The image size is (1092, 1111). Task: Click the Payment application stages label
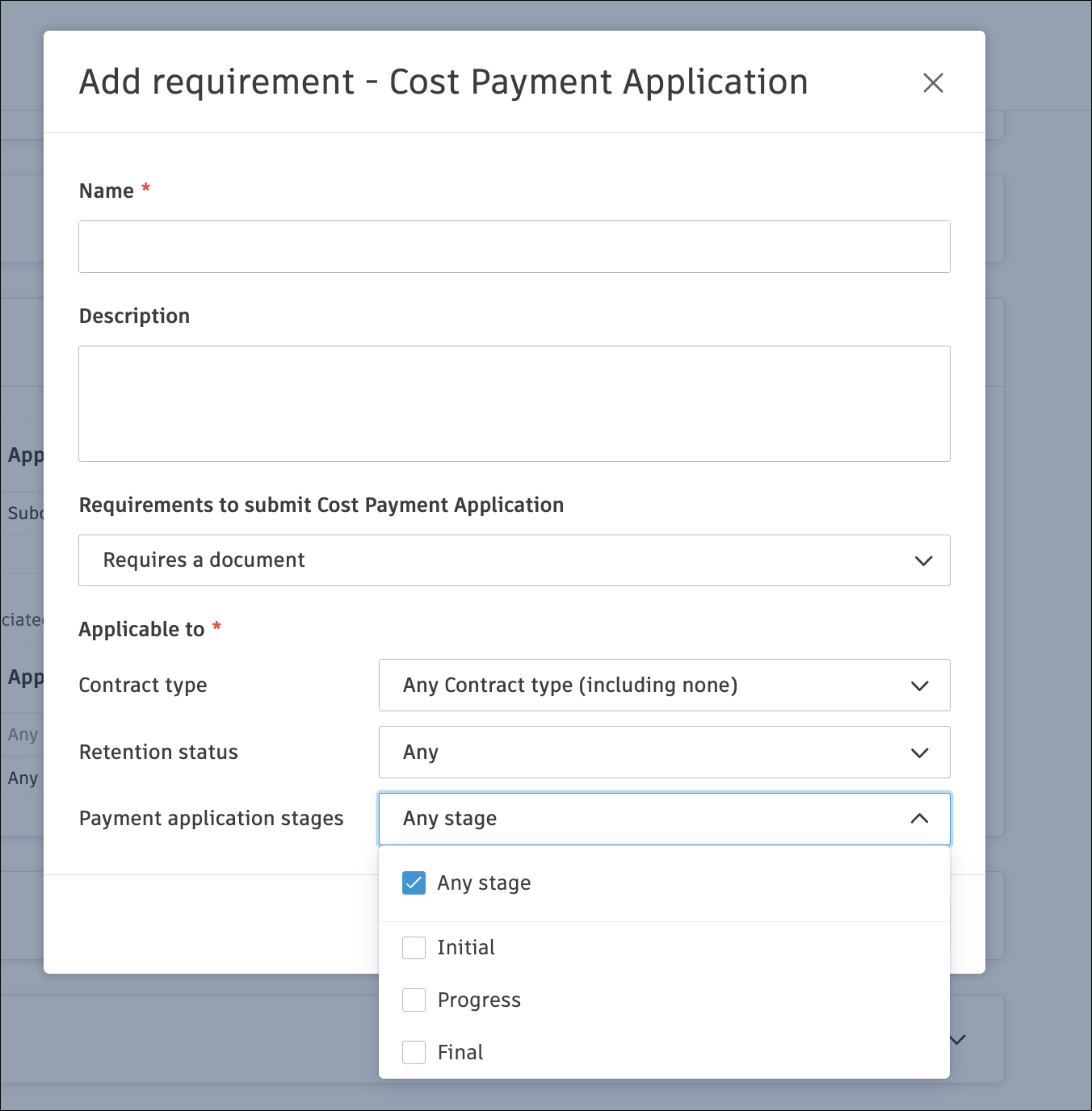click(x=211, y=818)
